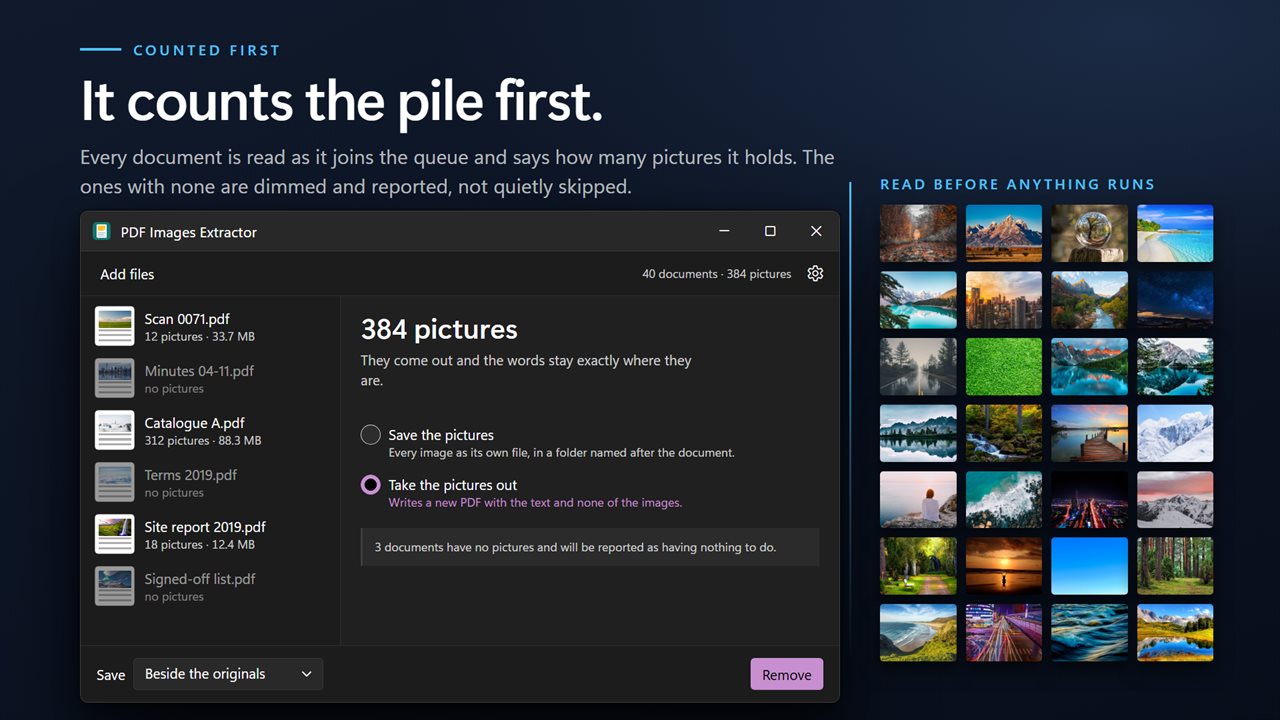Image resolution: width=1280 pixels, height=720 pixels.
Task: Open the city skyline at sunset thumbnail
Action: click(1004, 300)
